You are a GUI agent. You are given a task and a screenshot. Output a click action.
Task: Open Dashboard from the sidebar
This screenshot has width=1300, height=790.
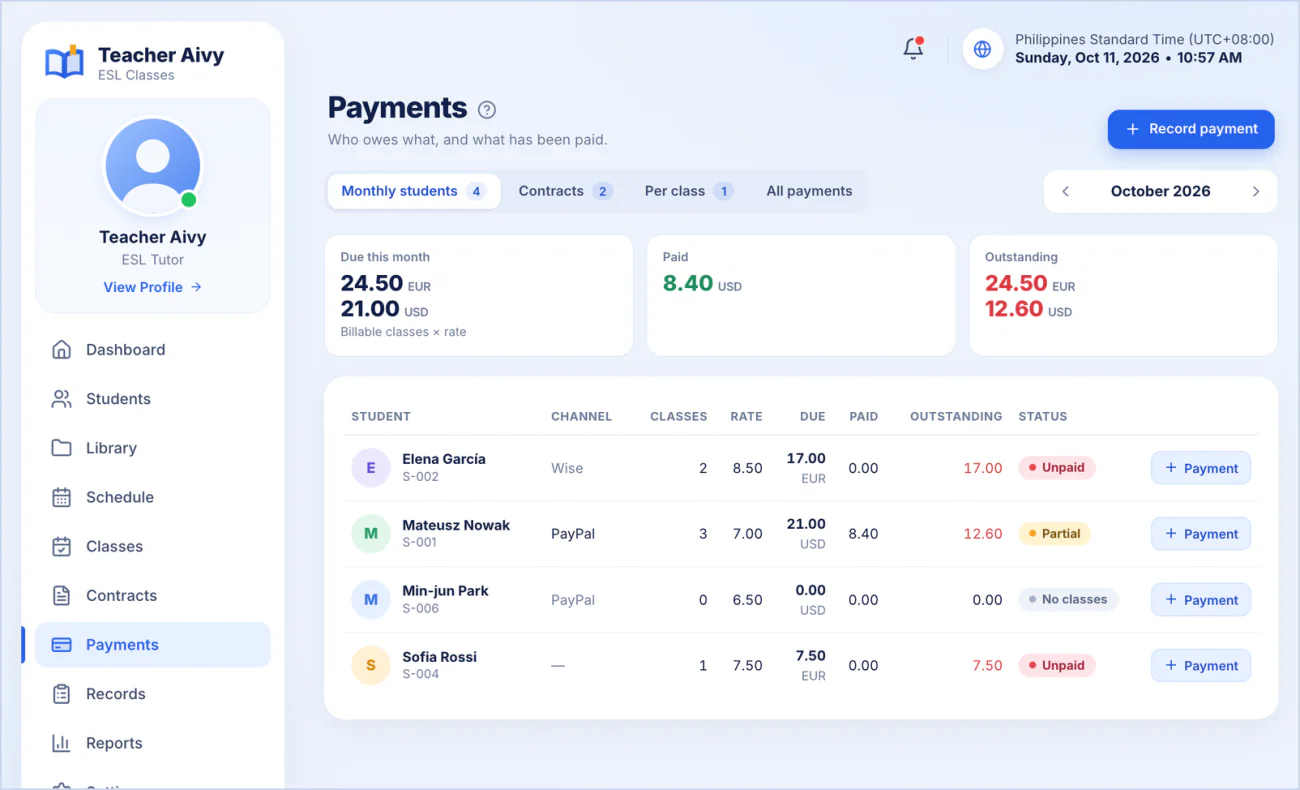[153, 350]
